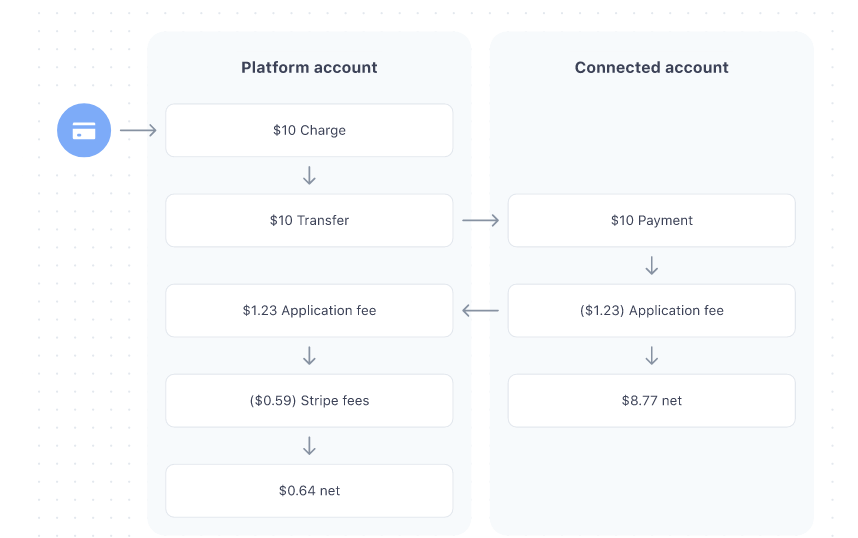
Task: Click the down arrow above $0.64 net
Action: 309,446
